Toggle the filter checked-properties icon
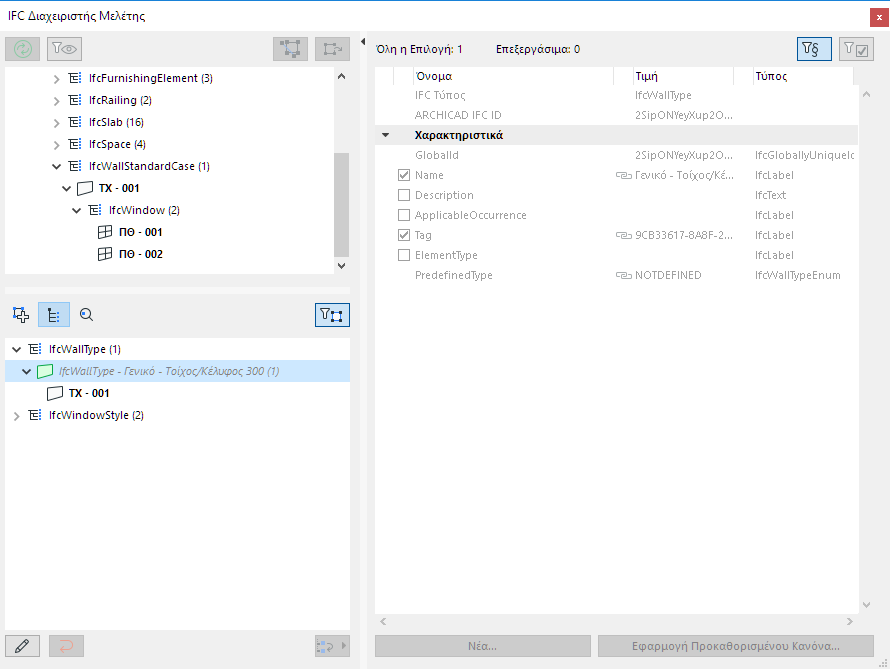The width and height of the screenshot is (890, 669). [x=857, y=49]
